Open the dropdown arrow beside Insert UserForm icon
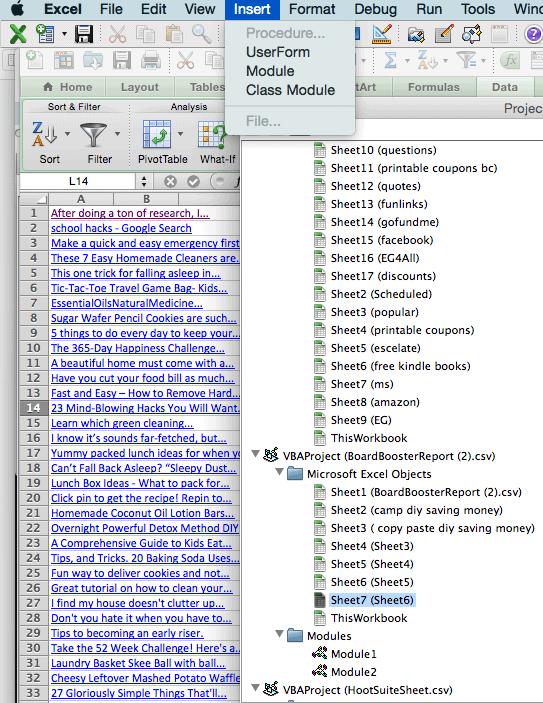The width and height of the screenshot is (543, 703). pos(64,34)
